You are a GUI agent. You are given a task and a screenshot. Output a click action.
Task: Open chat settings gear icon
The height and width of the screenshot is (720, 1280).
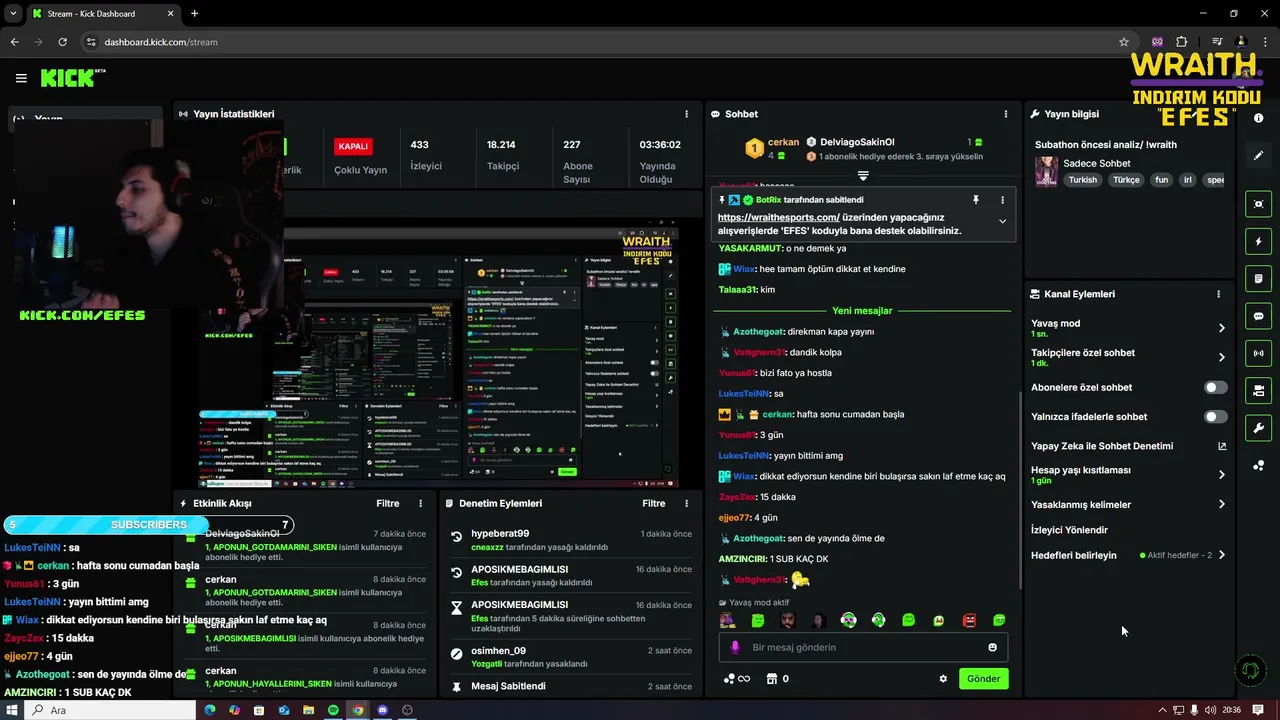click(x=943, y=679)
